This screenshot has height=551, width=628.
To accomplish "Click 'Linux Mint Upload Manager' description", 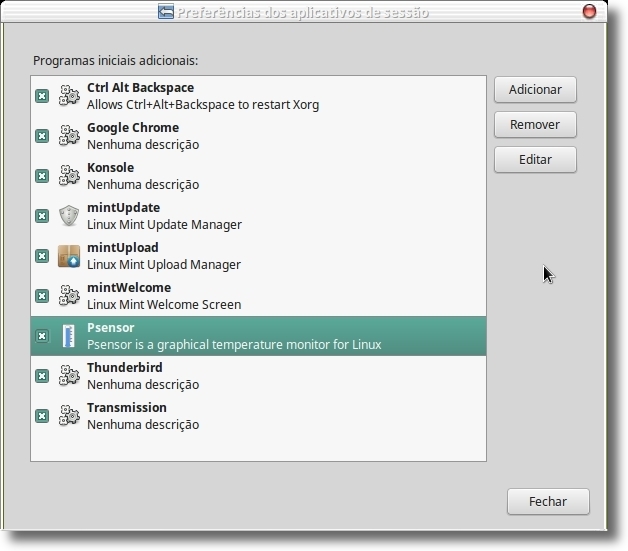I will click(164, 265).
